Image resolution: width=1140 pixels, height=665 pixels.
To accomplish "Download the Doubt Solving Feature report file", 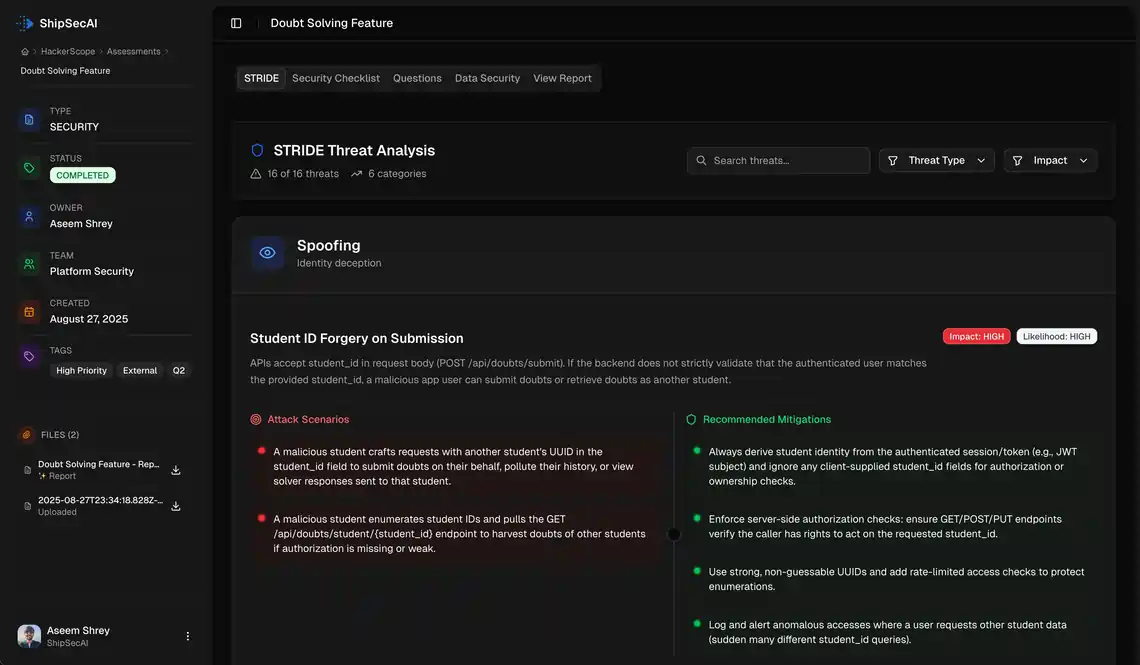I will (x=176, y=470).
